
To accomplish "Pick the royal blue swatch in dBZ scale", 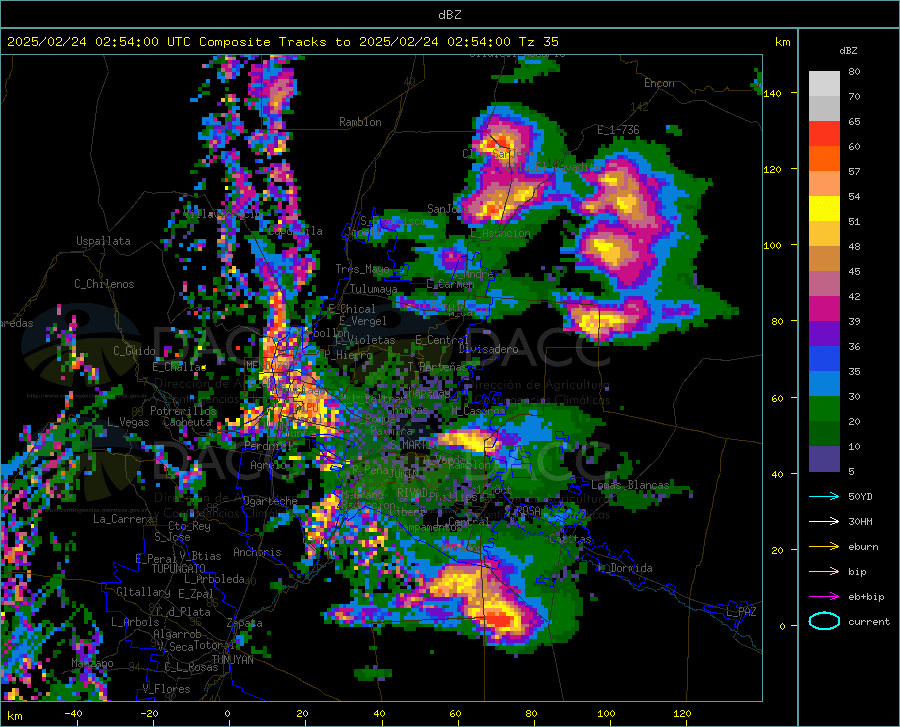I will [x=824, y=359].
